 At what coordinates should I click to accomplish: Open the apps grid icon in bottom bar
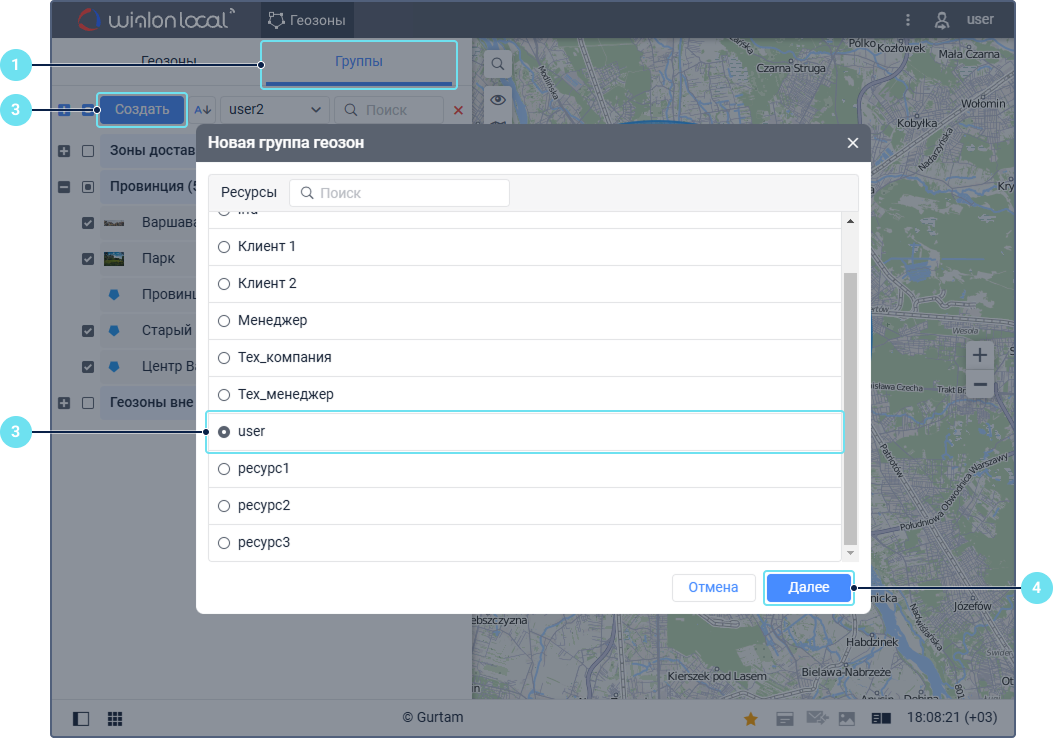coord(115,718)
